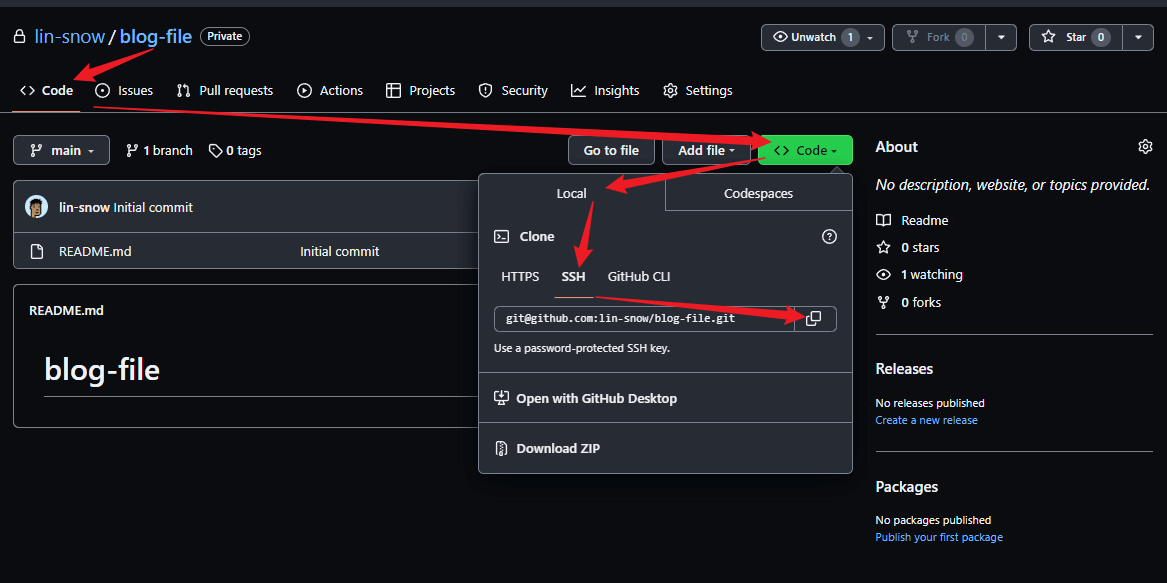The image size is (1167, 583).
Task: Click the star icon beside 0 stars
Action: coord(883,247)
